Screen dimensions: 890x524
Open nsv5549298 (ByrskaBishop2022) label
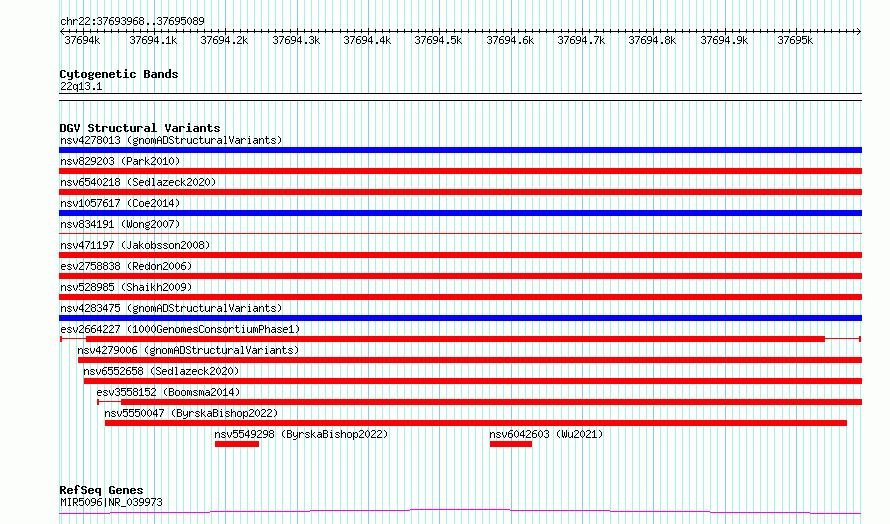point(301,434)
